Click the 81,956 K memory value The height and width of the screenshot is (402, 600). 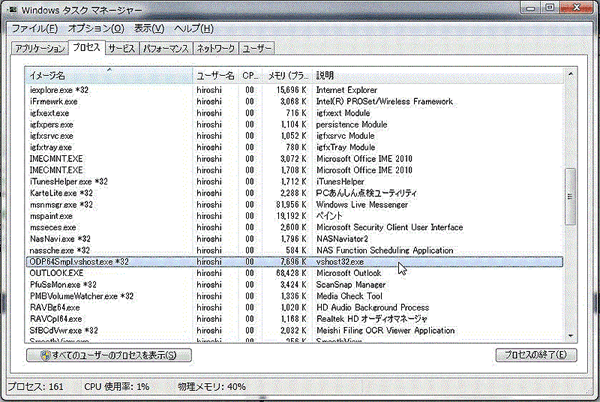point(291,205)
